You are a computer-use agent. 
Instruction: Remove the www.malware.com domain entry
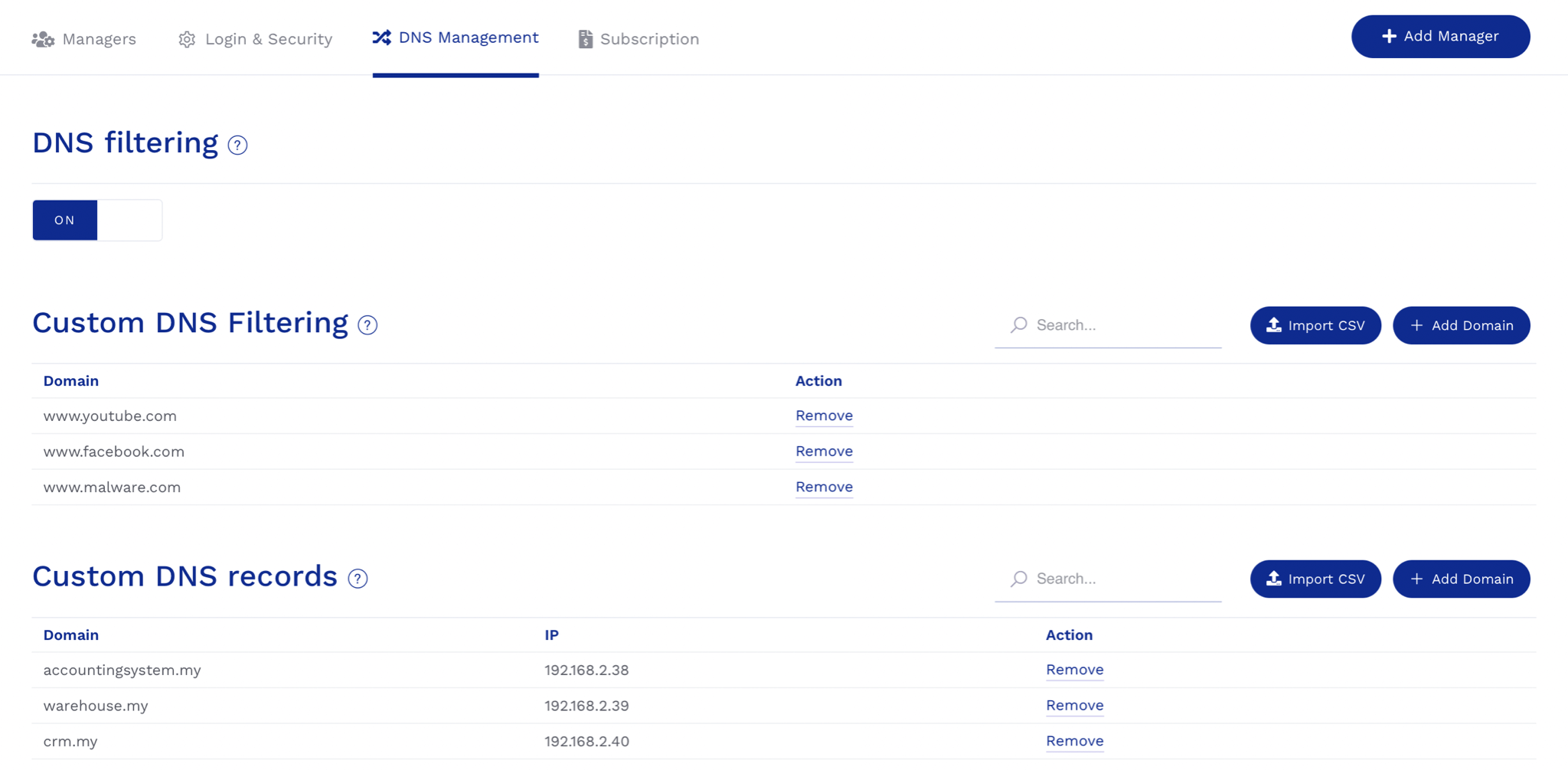tap(824, 487)
